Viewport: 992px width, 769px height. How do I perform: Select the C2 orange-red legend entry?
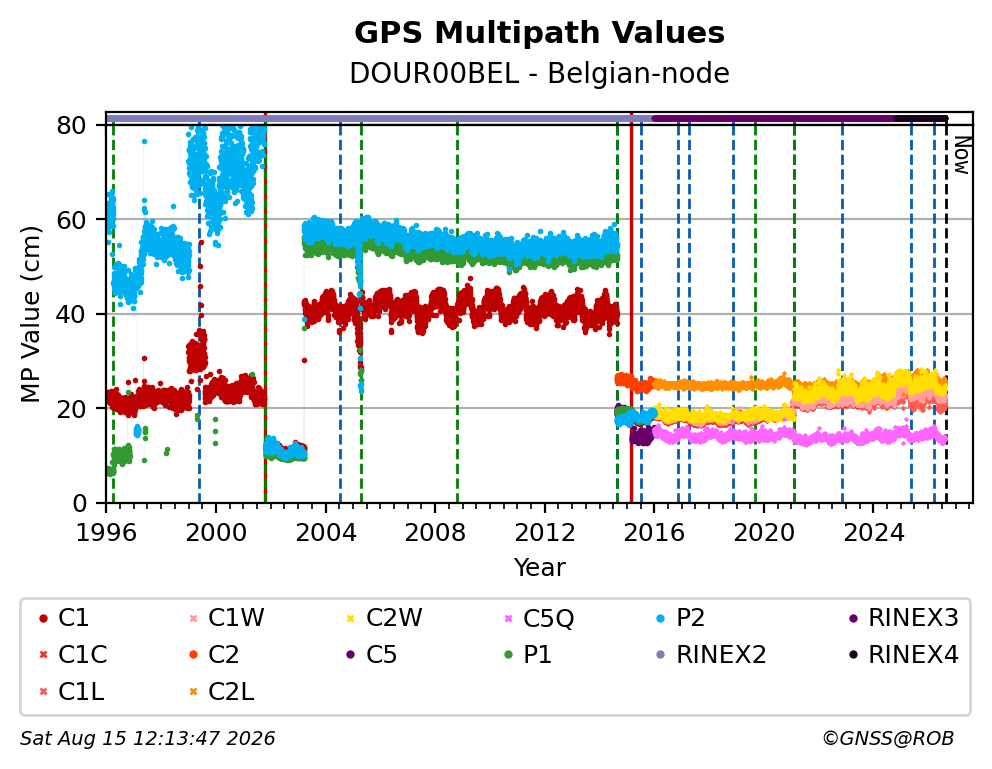coord(214,655)
